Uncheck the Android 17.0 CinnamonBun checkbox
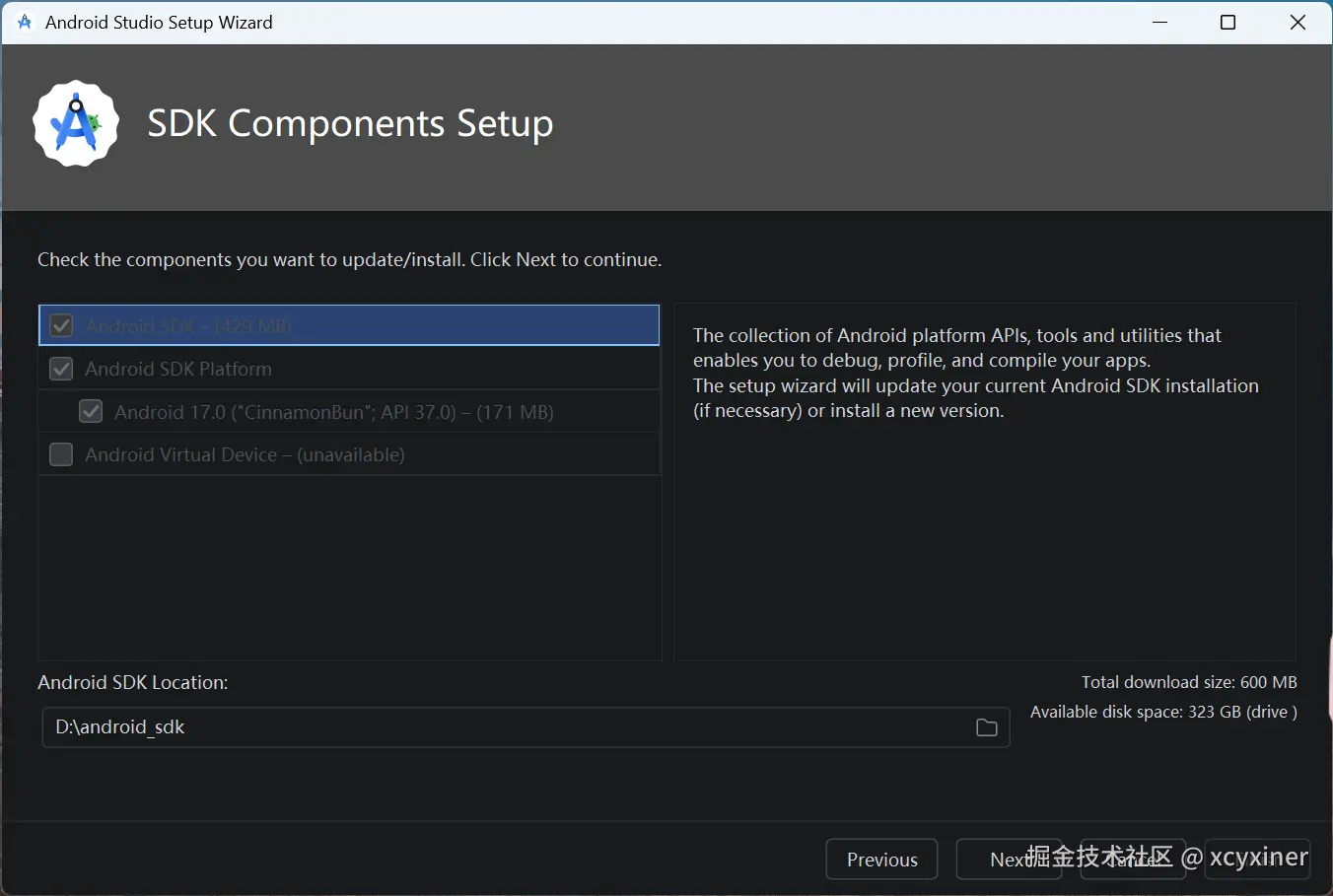Screen dimensions: 1333x896 point(91,411)
